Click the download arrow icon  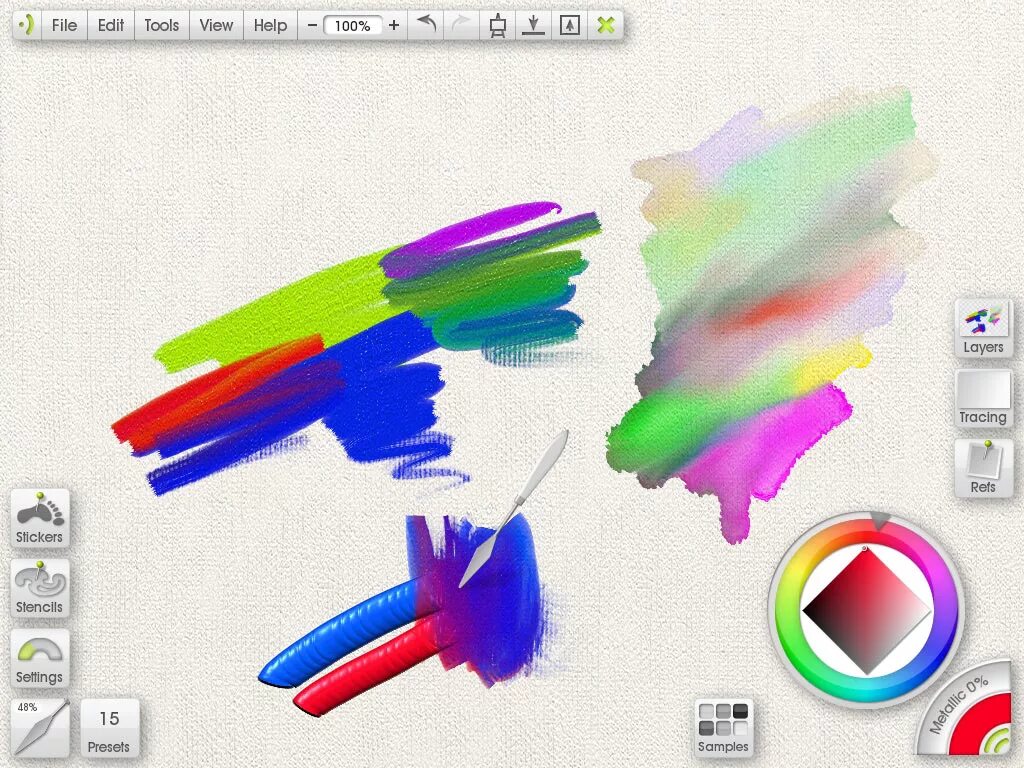pyautogui.click(x=534, y=25)
